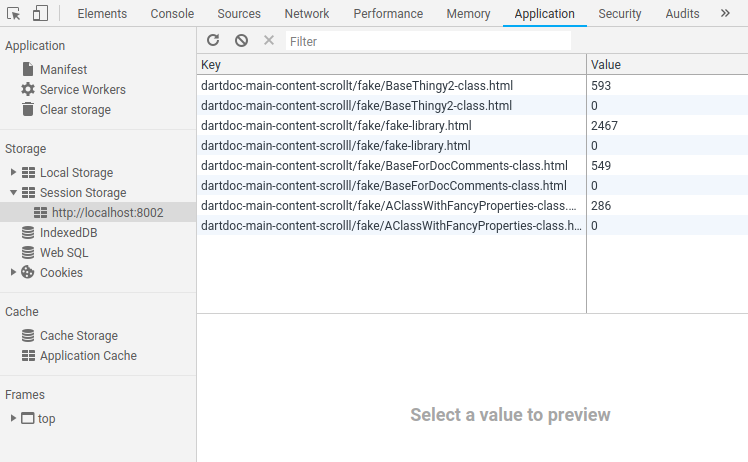
Task: Expand the Cookies tree arrow
Action: (13, 272)
